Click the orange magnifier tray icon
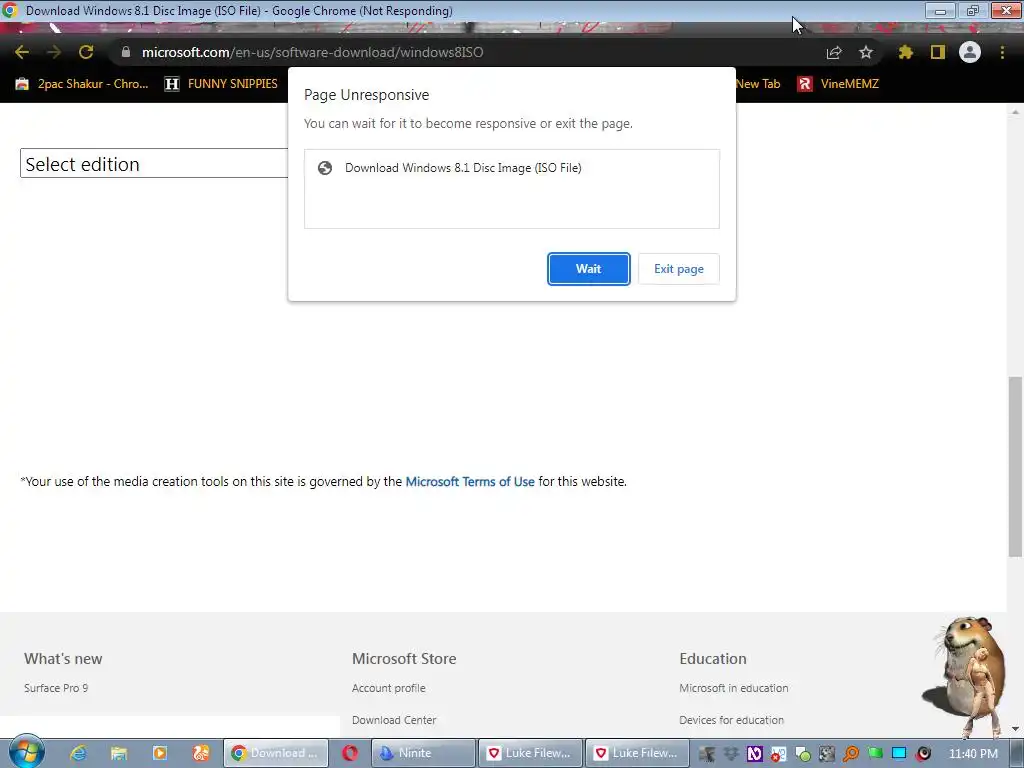1024x768 pixels. (x=851, y=754)
